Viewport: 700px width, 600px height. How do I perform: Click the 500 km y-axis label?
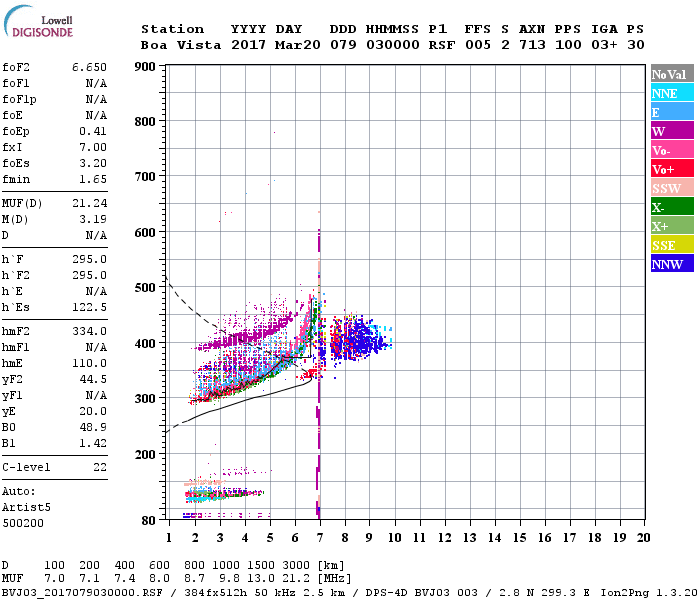pyautogui.click(x=145, y=288)
